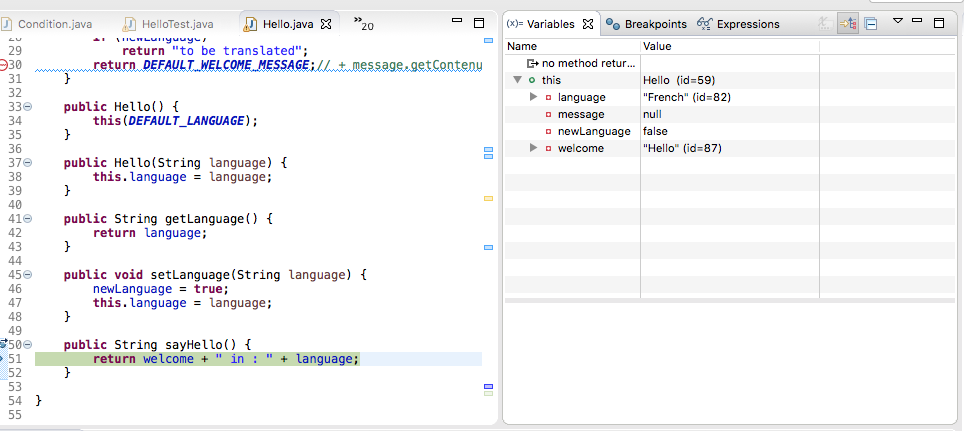
Task: Switch to the HelloTest.java editor tab
Action: pyautogui.click(x=175, y=24)
